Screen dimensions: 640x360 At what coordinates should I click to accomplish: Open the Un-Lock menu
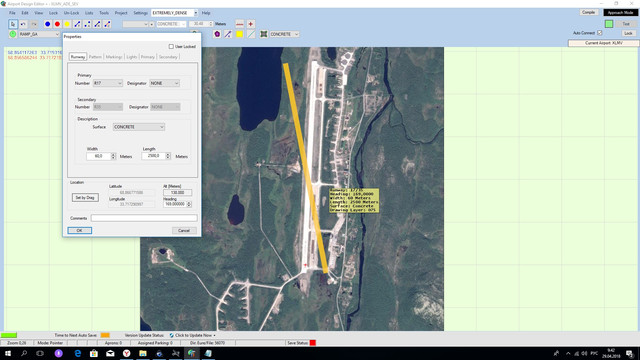click(x=71, y=13)
